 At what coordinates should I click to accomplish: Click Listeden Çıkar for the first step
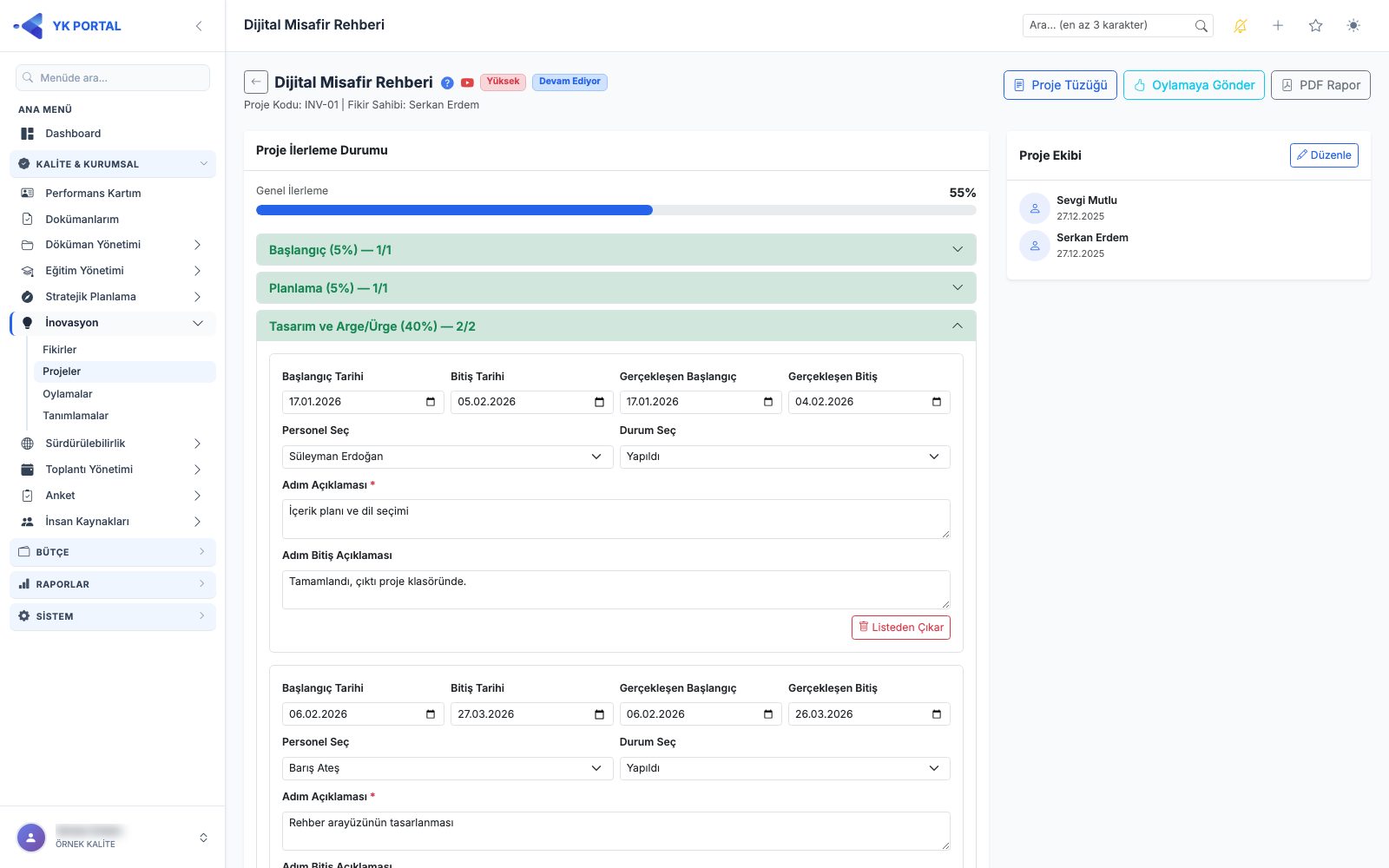tap(901, 628)
